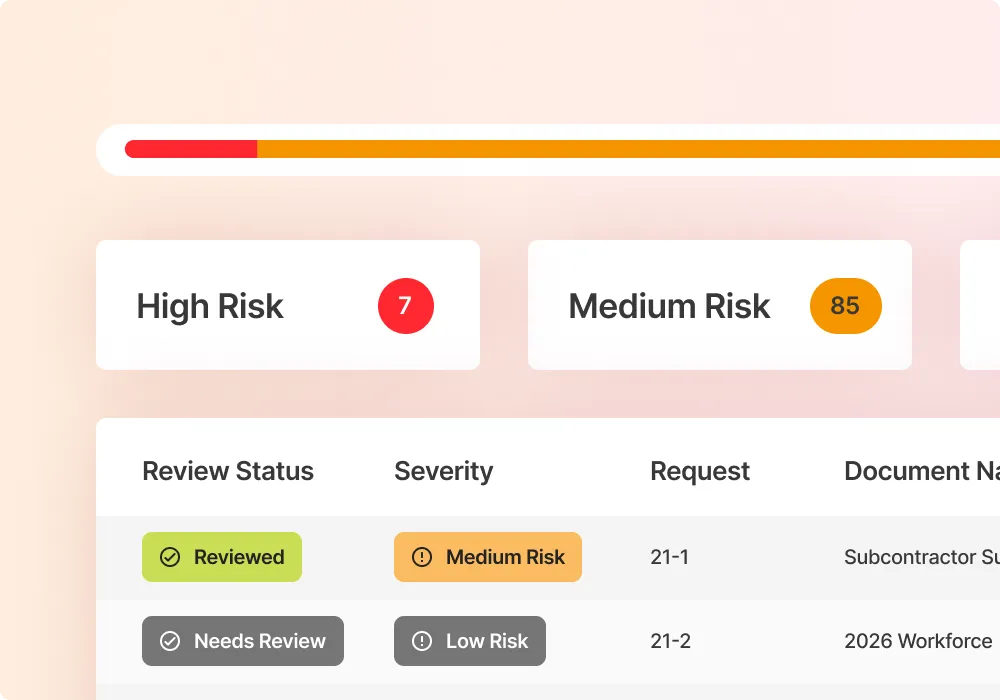1000x700 pixels.
Task: Select the Reviewed status badge
Action: click(222, 557)
